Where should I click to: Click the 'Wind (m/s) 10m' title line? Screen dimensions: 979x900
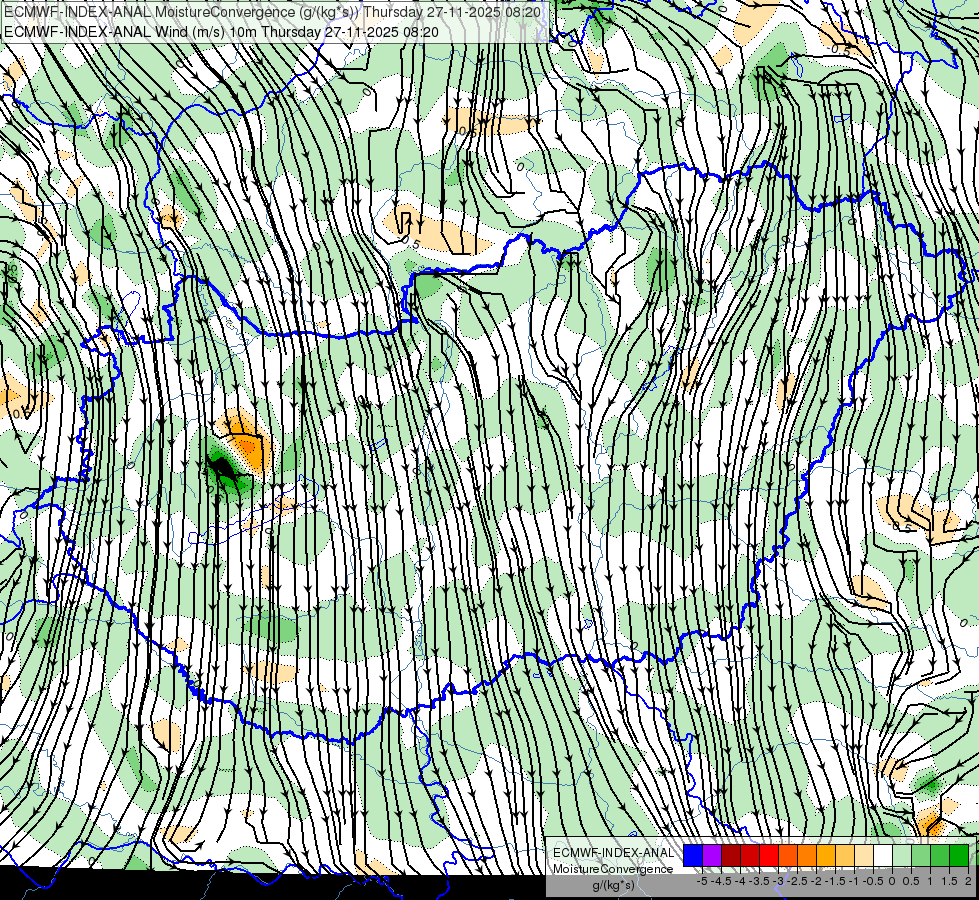pyautogui.click(x=221, y=32)
